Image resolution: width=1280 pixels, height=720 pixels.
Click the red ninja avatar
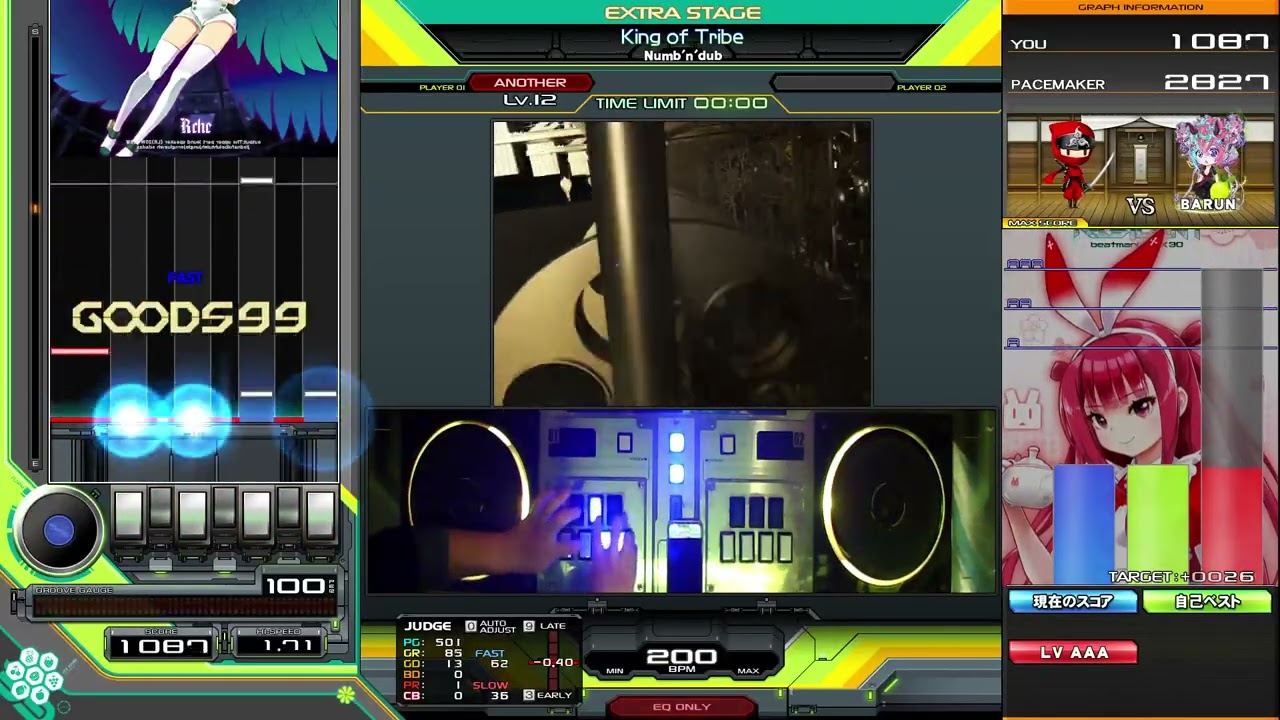click(1074, 164)
